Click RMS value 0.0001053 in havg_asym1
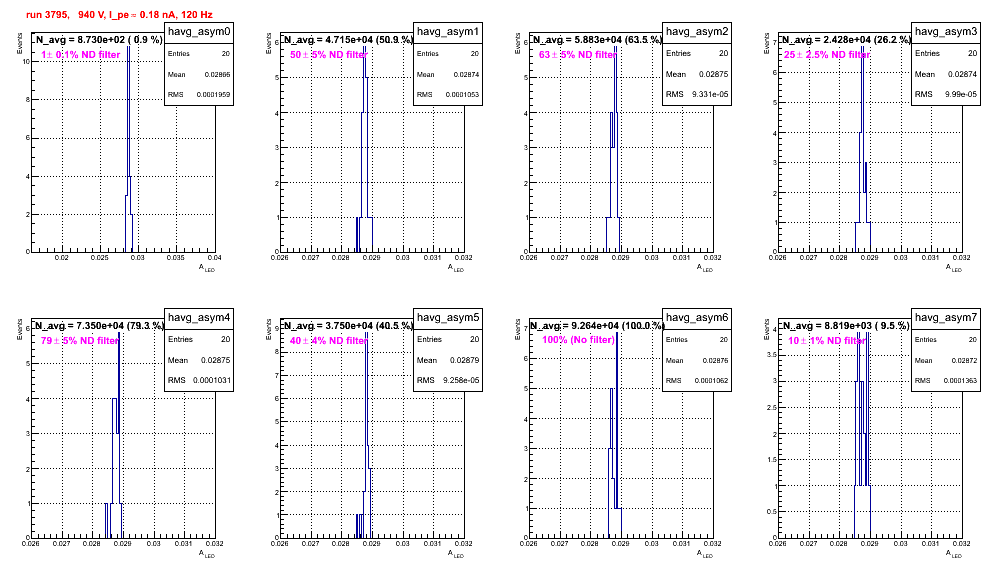This screenshot has height=572, width=996. click(463, 95)
